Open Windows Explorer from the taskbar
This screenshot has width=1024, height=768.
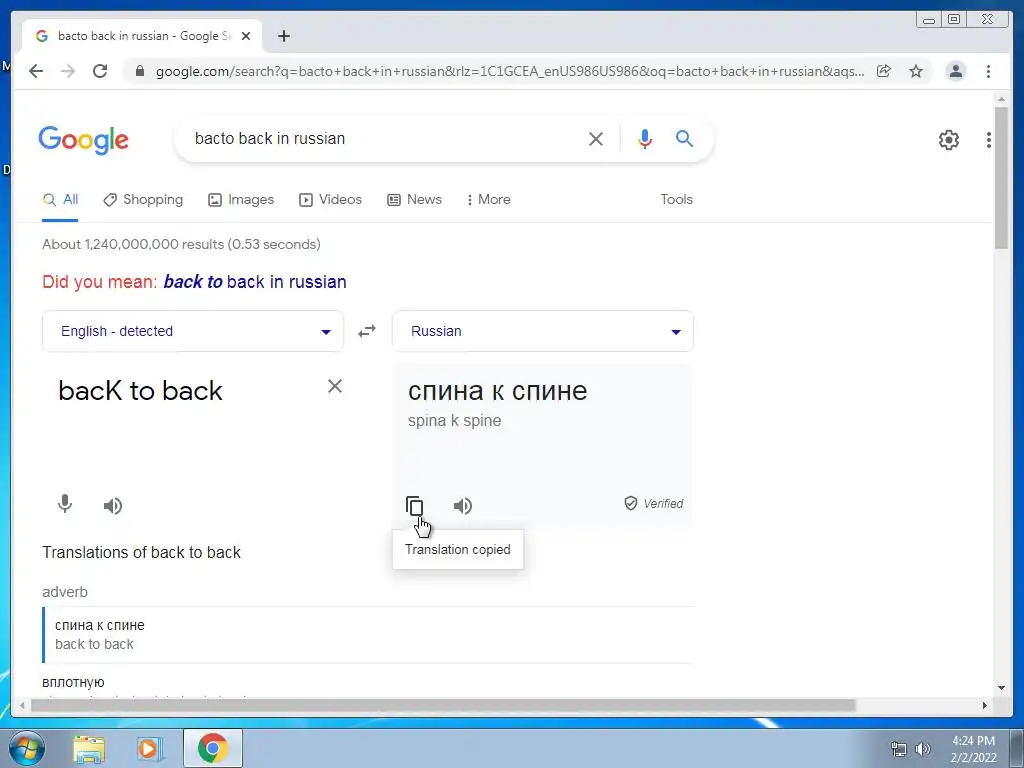[89, 748]
